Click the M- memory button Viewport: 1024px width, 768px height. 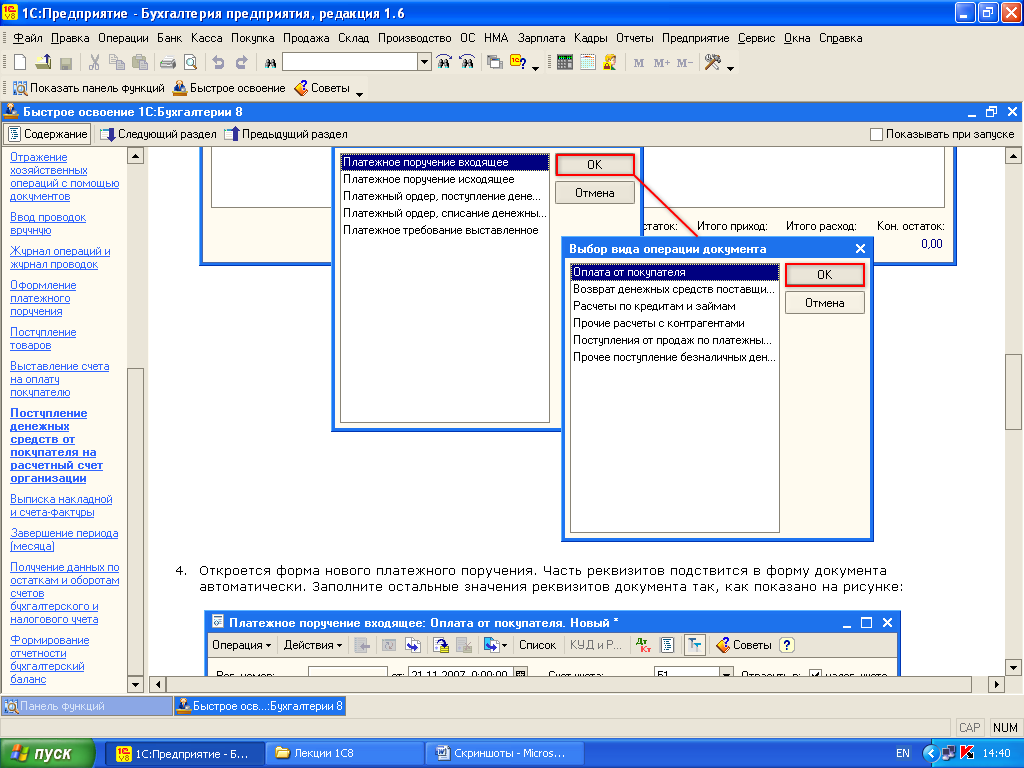[684, 63]
